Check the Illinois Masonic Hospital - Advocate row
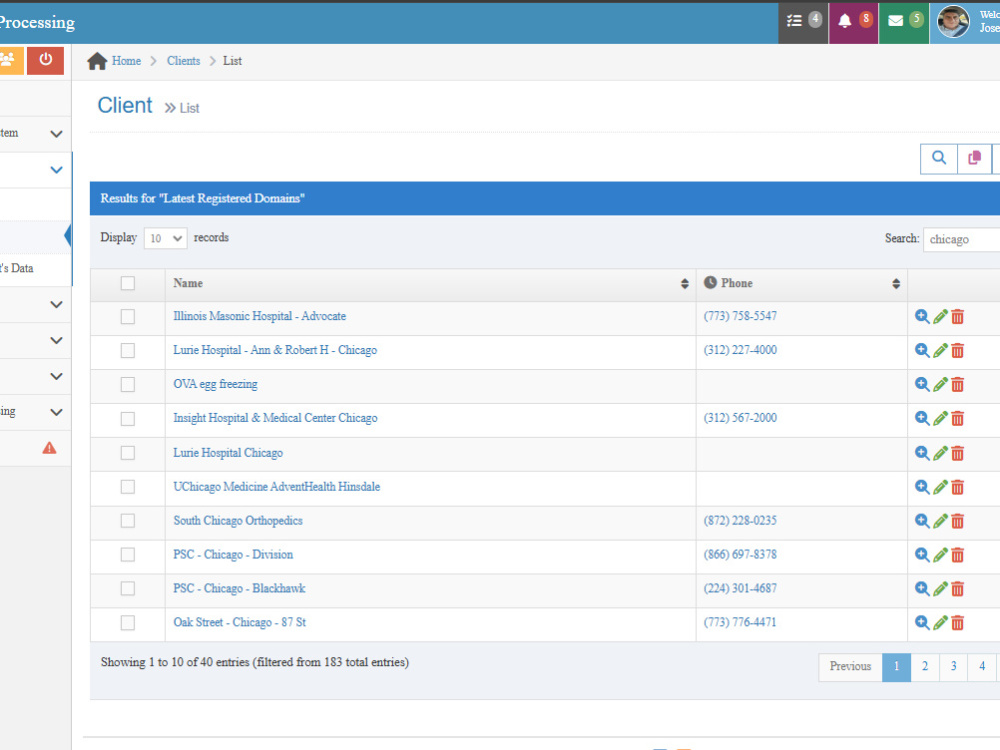The height and width of the screenshot is (750, 1000). pyautogui.click(x=128, y=316)
